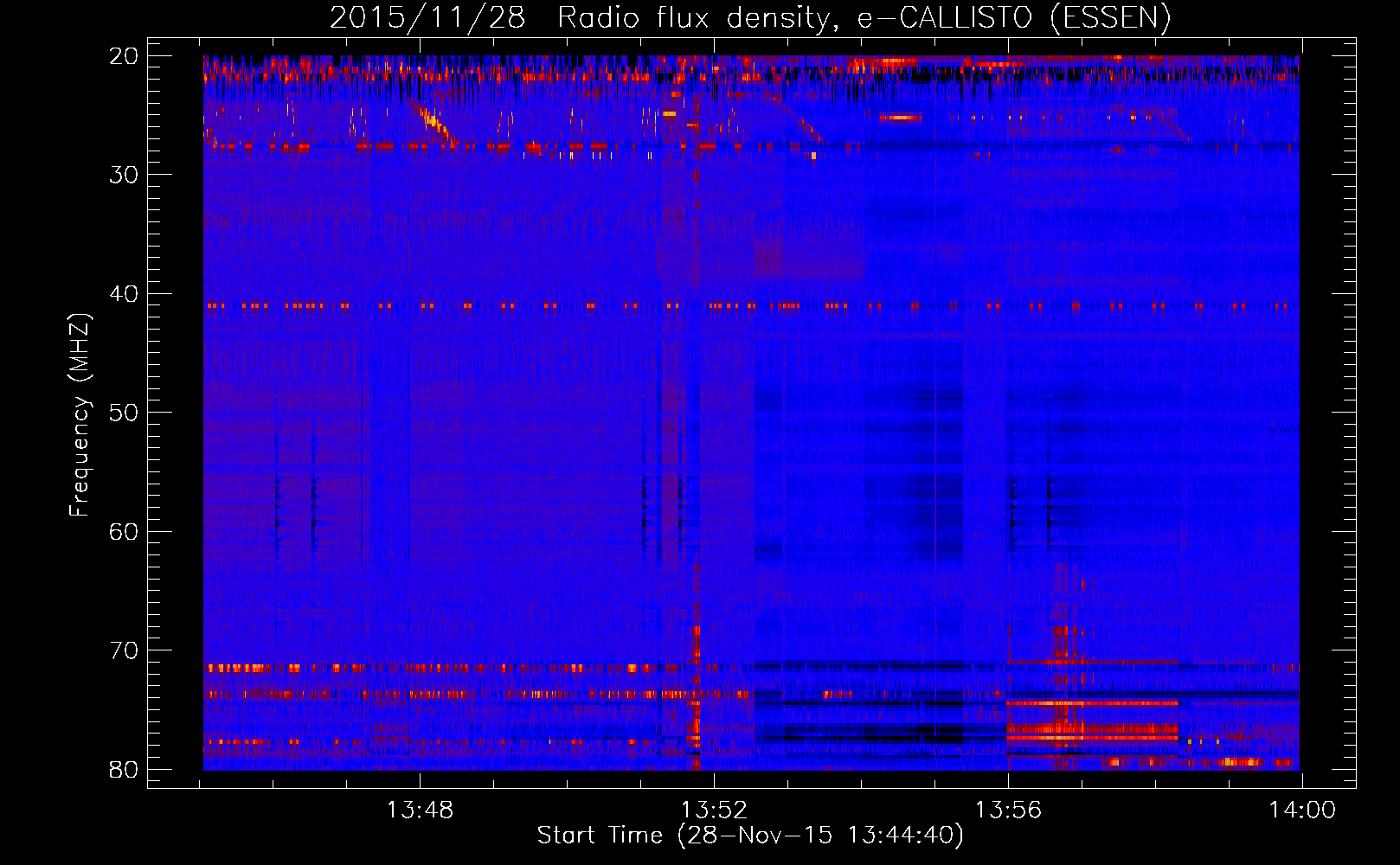Click the 70 frequency tick label
Viewport: 1400px width, 865px height.
point(124,650)
